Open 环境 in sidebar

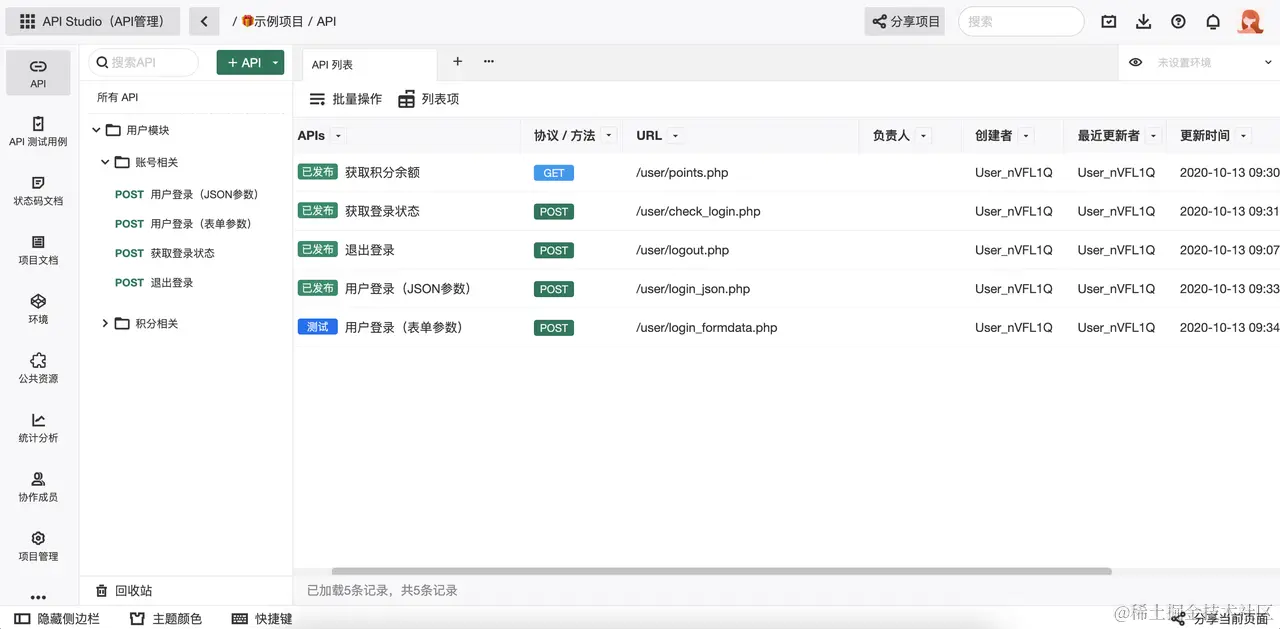point(38,309)
